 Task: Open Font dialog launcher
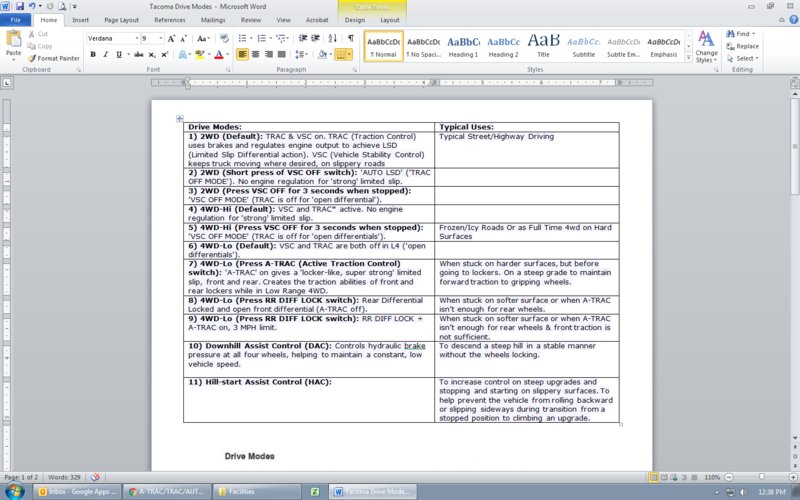click(228, 69)
